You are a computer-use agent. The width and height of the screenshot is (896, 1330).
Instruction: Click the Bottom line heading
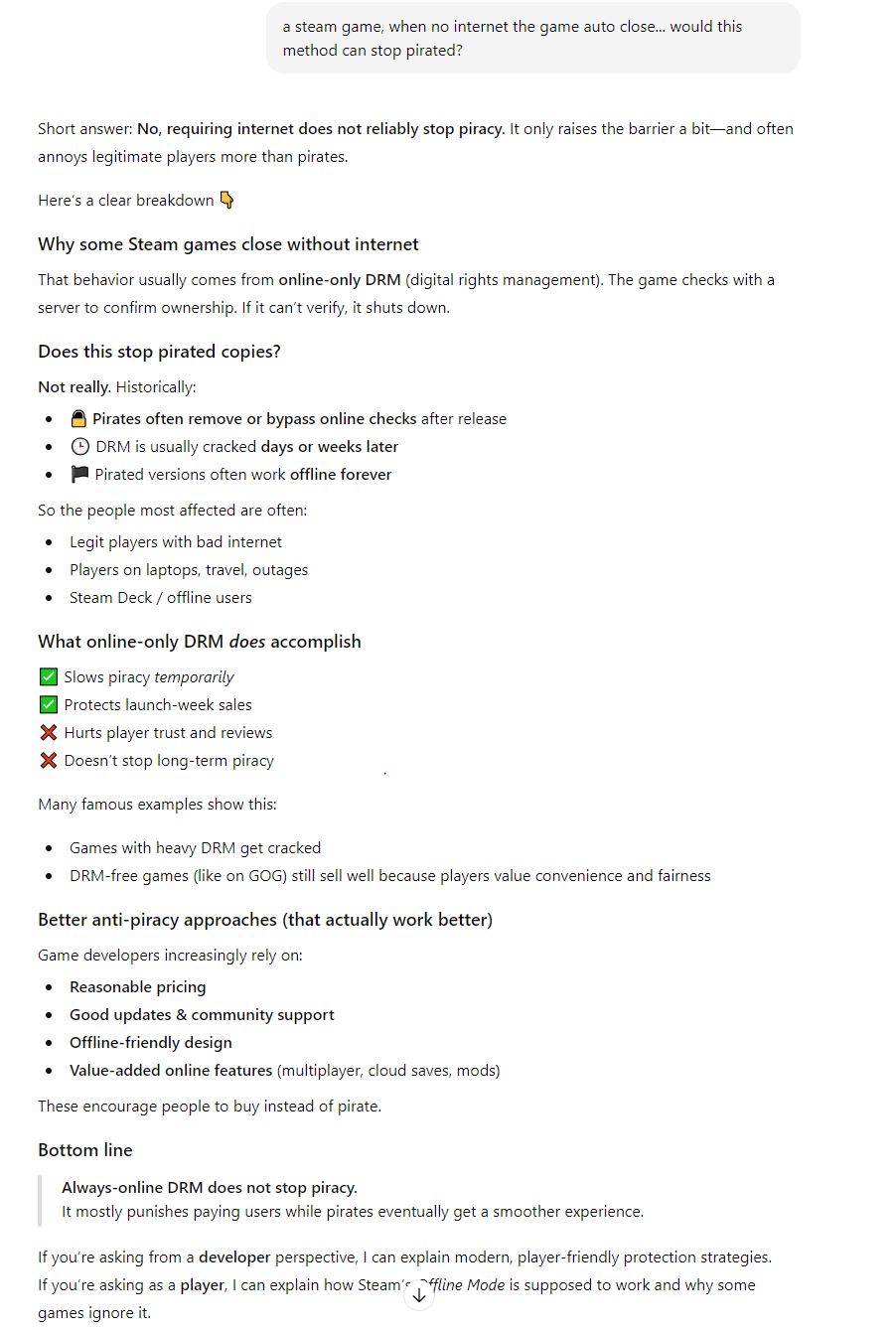(x=85, y=1150)
